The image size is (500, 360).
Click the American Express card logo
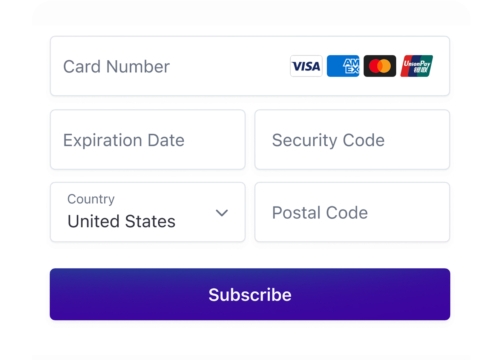[x=343, y=66]
